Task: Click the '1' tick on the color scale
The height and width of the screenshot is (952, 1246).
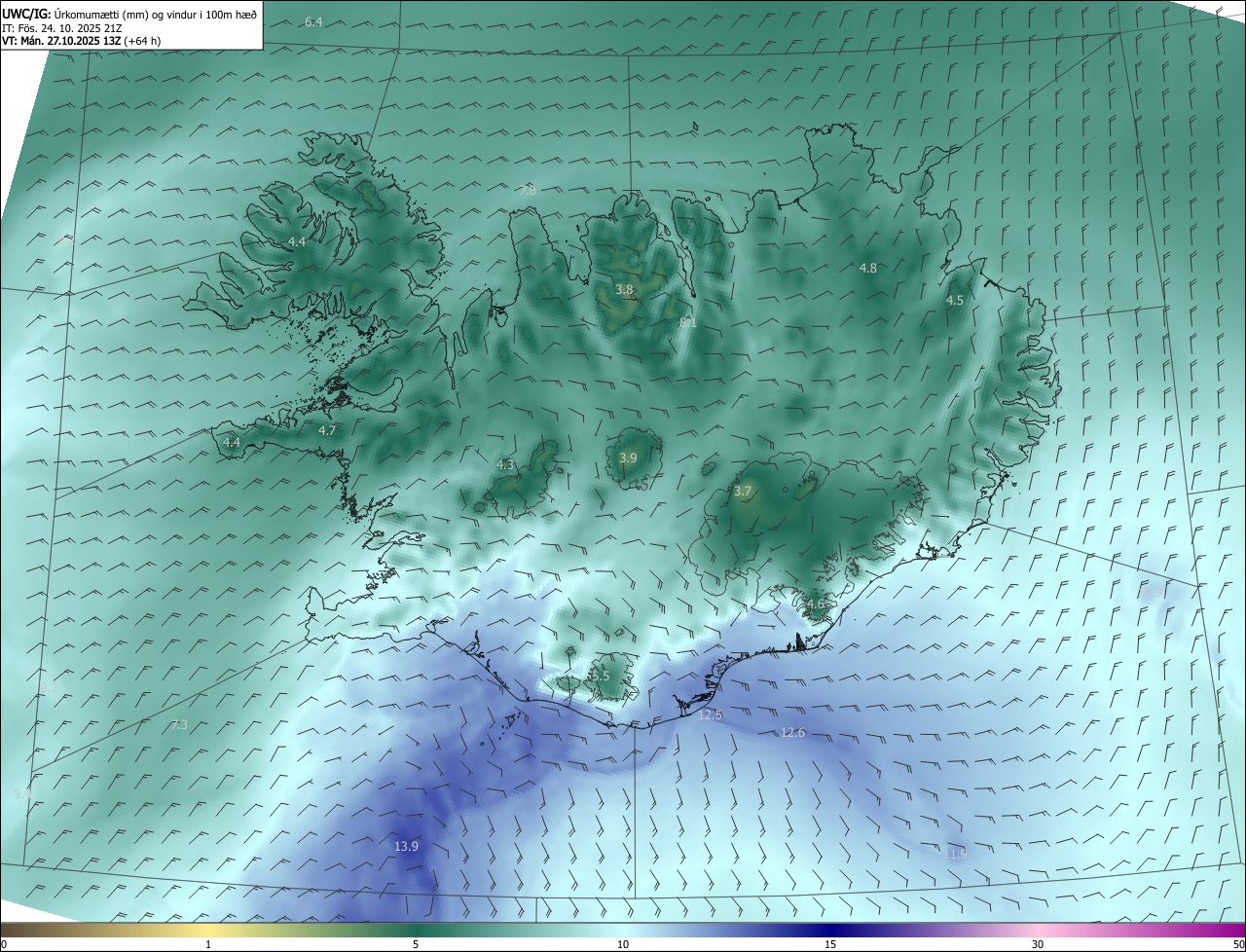Action: coord(208,944)
